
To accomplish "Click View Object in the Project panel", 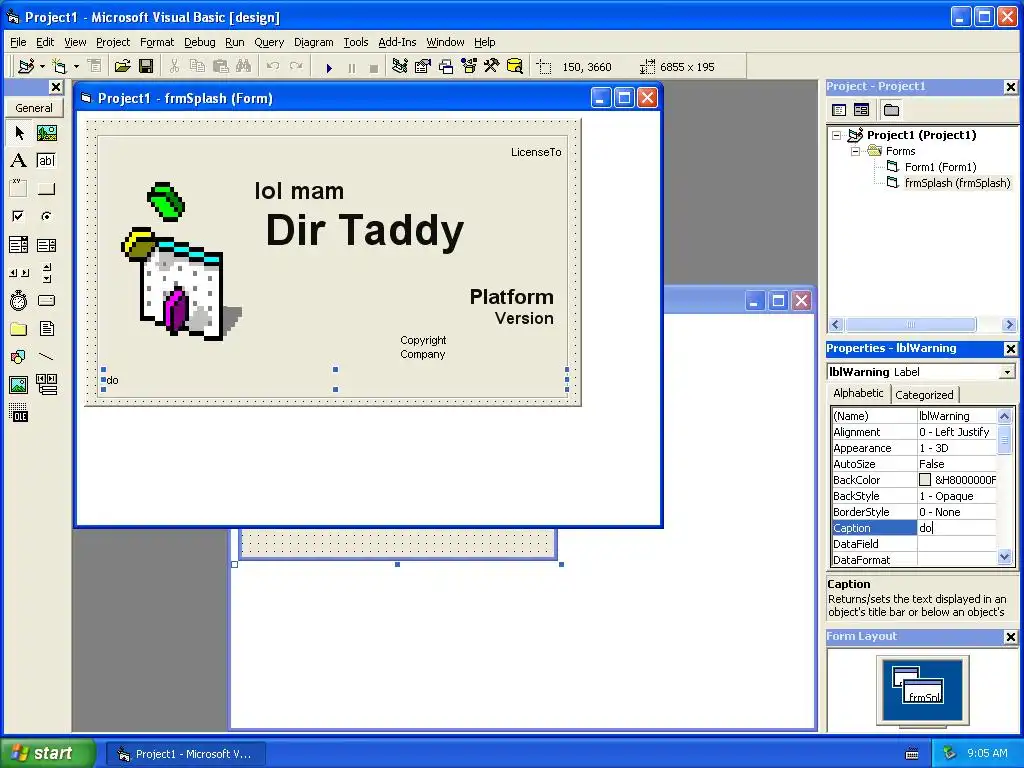I will [861, 110].
